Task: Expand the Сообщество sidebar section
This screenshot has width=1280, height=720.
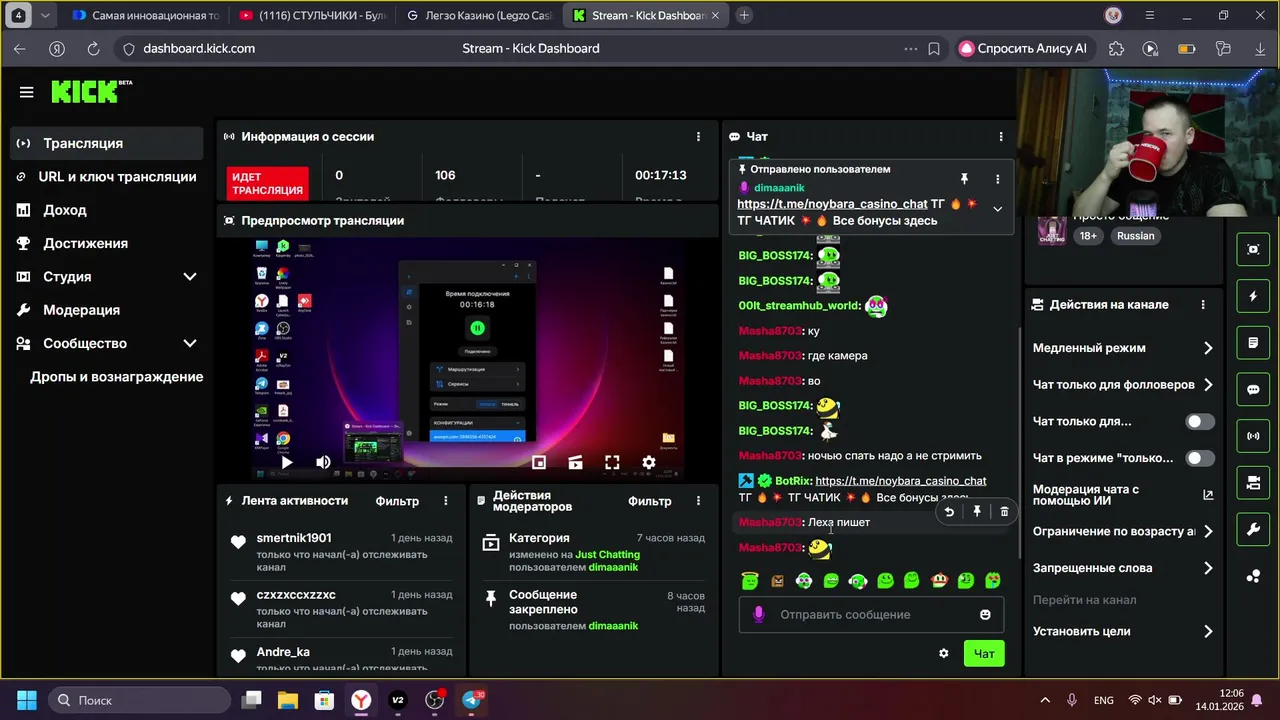Action: click(x=189, y=343)
